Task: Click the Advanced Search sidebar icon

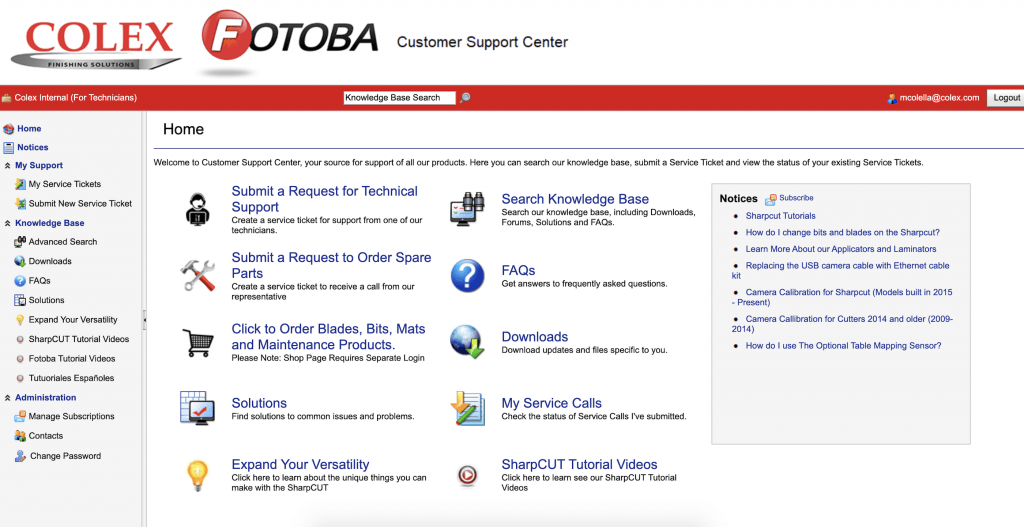Action: [x=20, y=242]
